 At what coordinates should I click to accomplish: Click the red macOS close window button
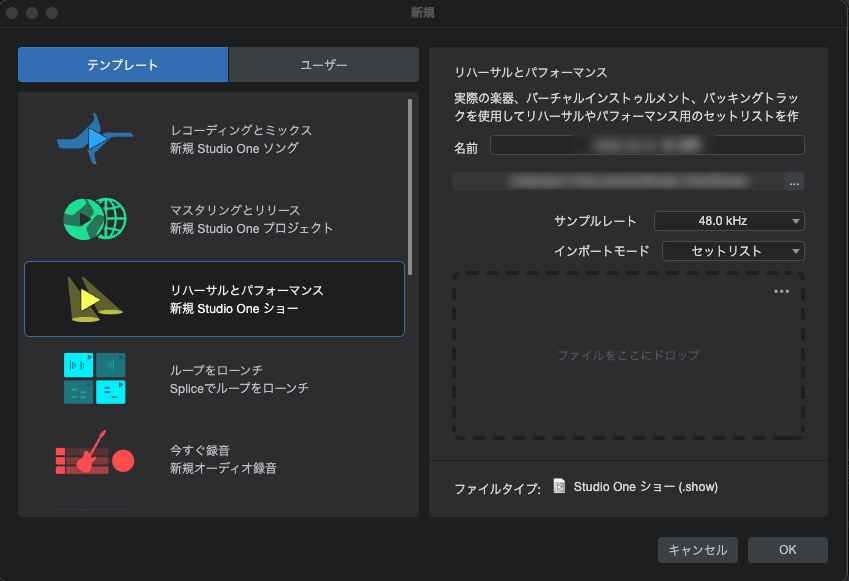[14, 13]
